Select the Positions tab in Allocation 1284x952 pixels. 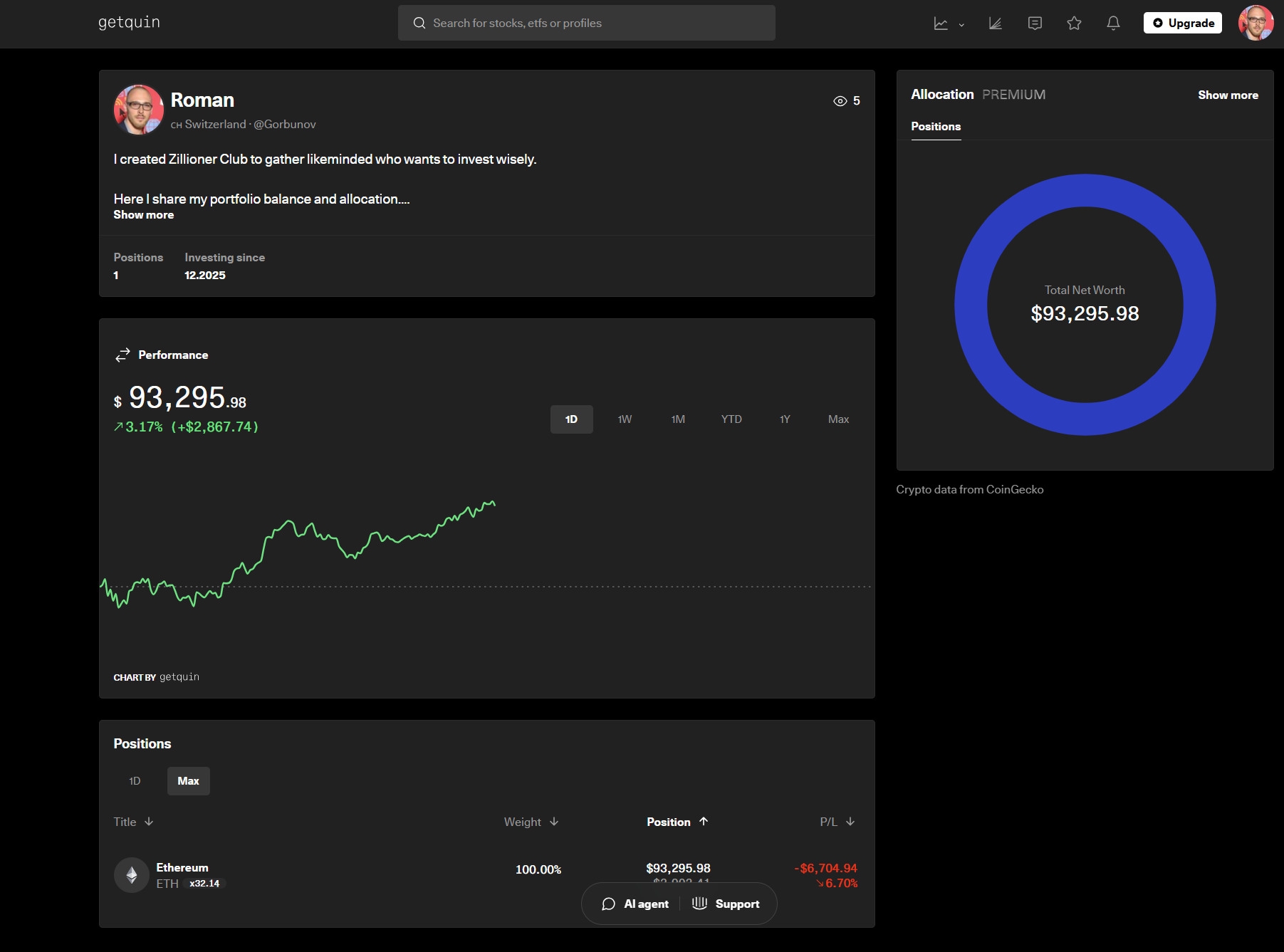[x=936, y=127]
